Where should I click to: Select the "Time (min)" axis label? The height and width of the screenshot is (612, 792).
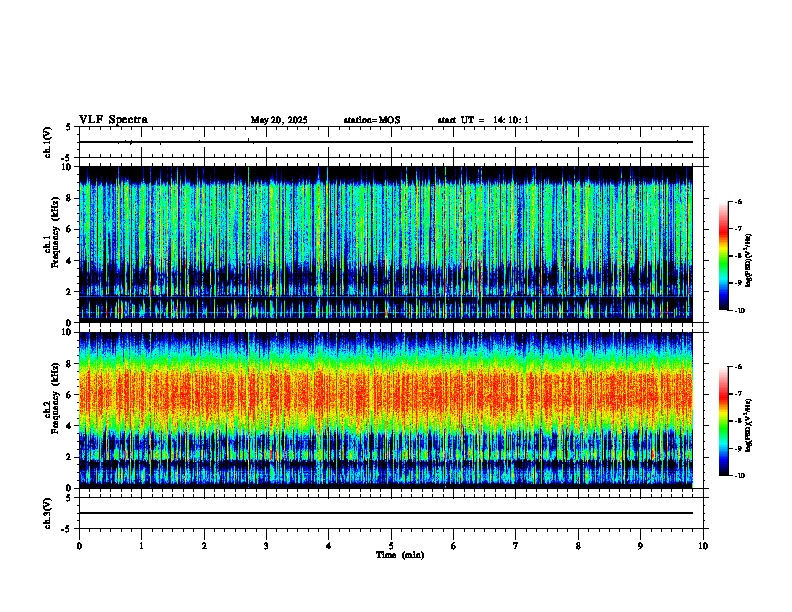click(x=400, y=555)
